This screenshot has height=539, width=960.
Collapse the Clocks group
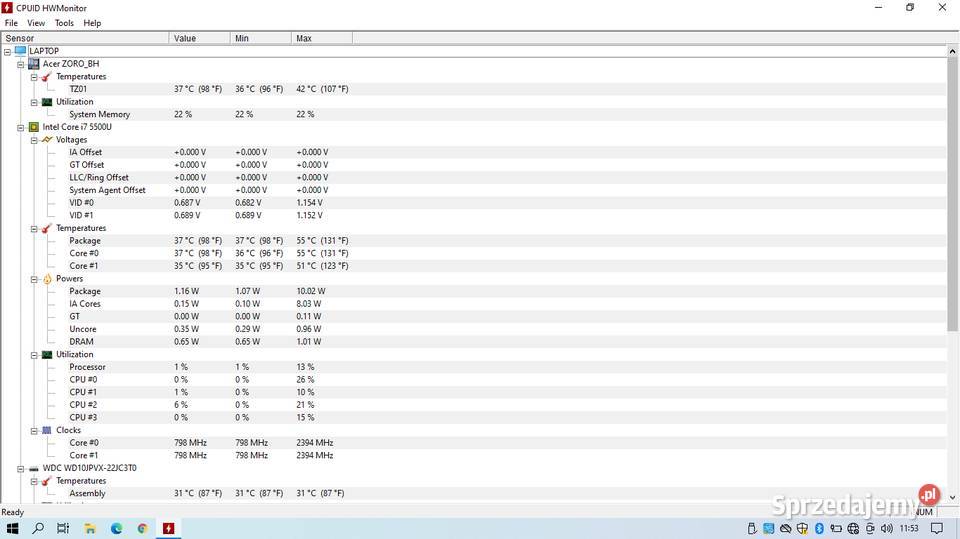[34, 431]
